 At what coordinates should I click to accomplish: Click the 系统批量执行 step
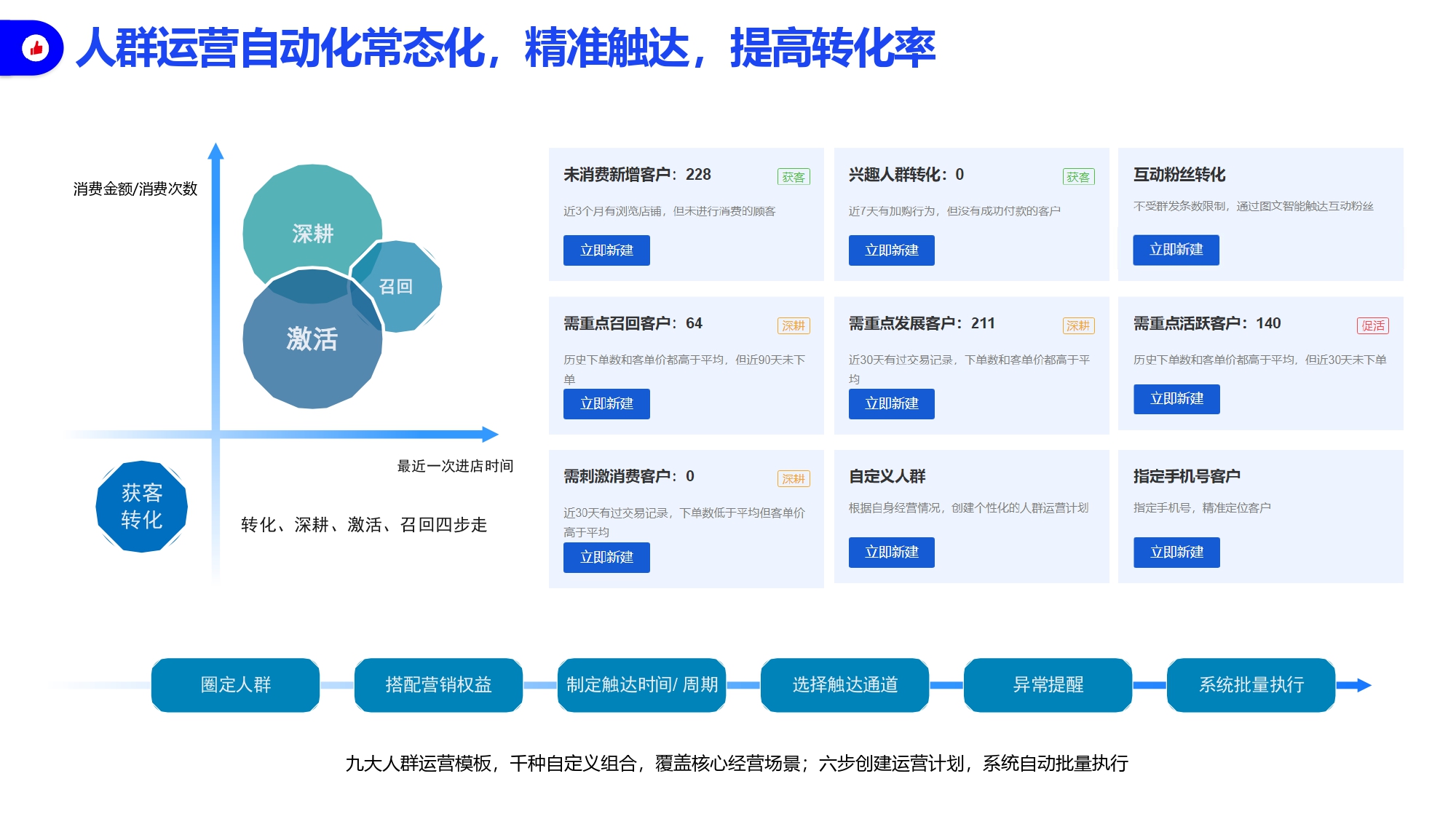pyautogui.click(x=1251, y=685)
